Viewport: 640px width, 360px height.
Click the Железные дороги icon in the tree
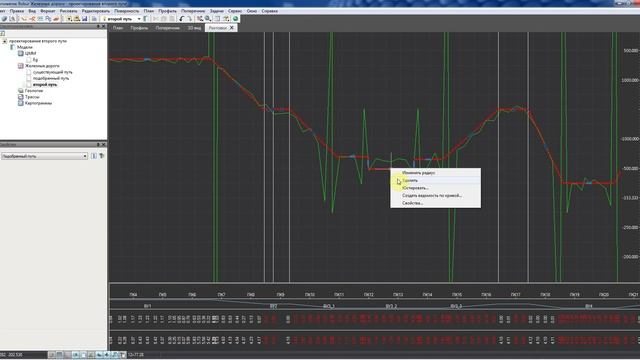pyautogui.click(x=20, y=66)
